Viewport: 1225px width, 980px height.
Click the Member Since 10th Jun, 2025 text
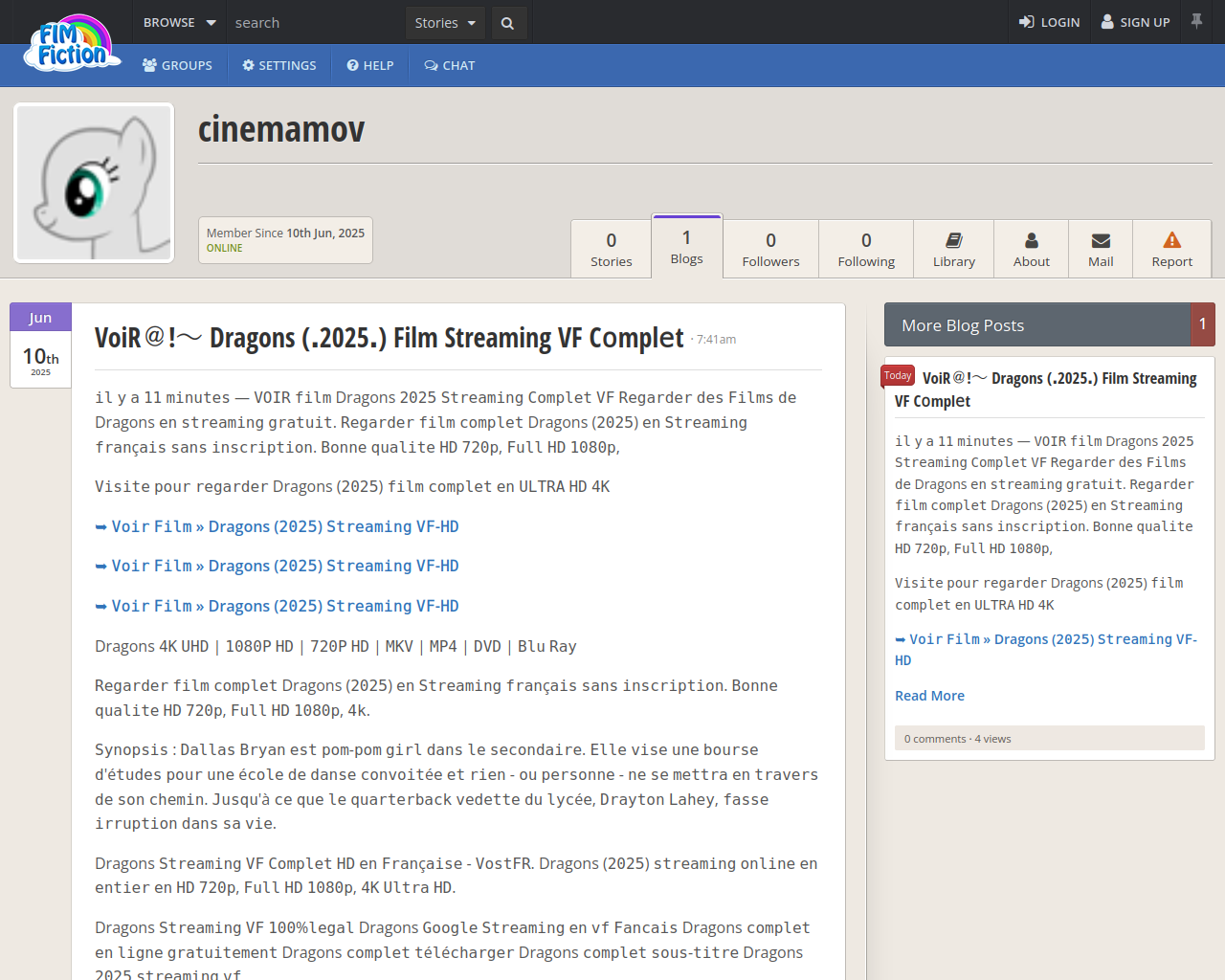point(285,233)
